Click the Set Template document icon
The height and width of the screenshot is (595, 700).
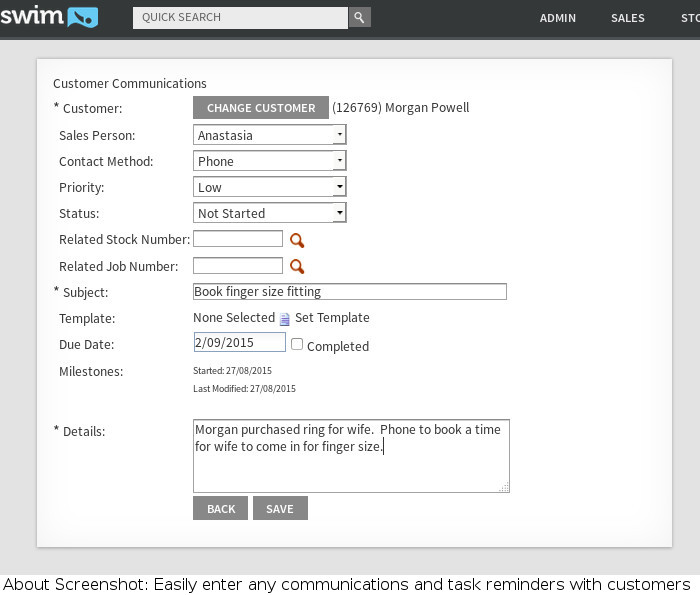[284, 319]
